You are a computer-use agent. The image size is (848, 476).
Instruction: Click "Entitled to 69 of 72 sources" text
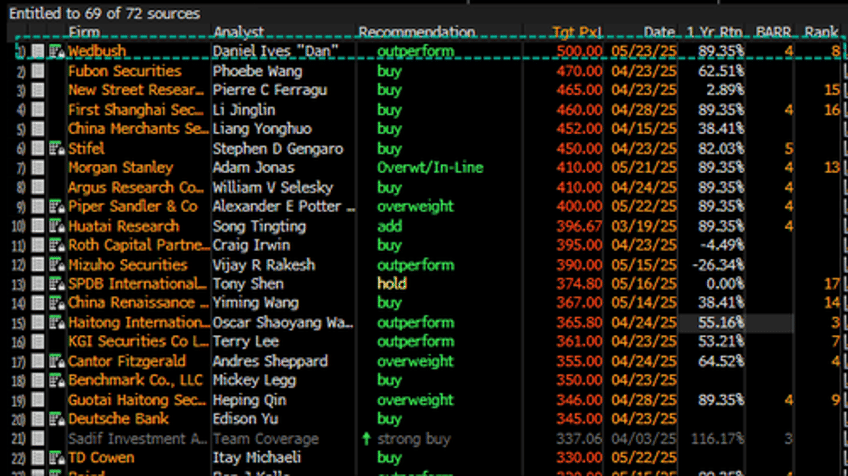(104, 13)
